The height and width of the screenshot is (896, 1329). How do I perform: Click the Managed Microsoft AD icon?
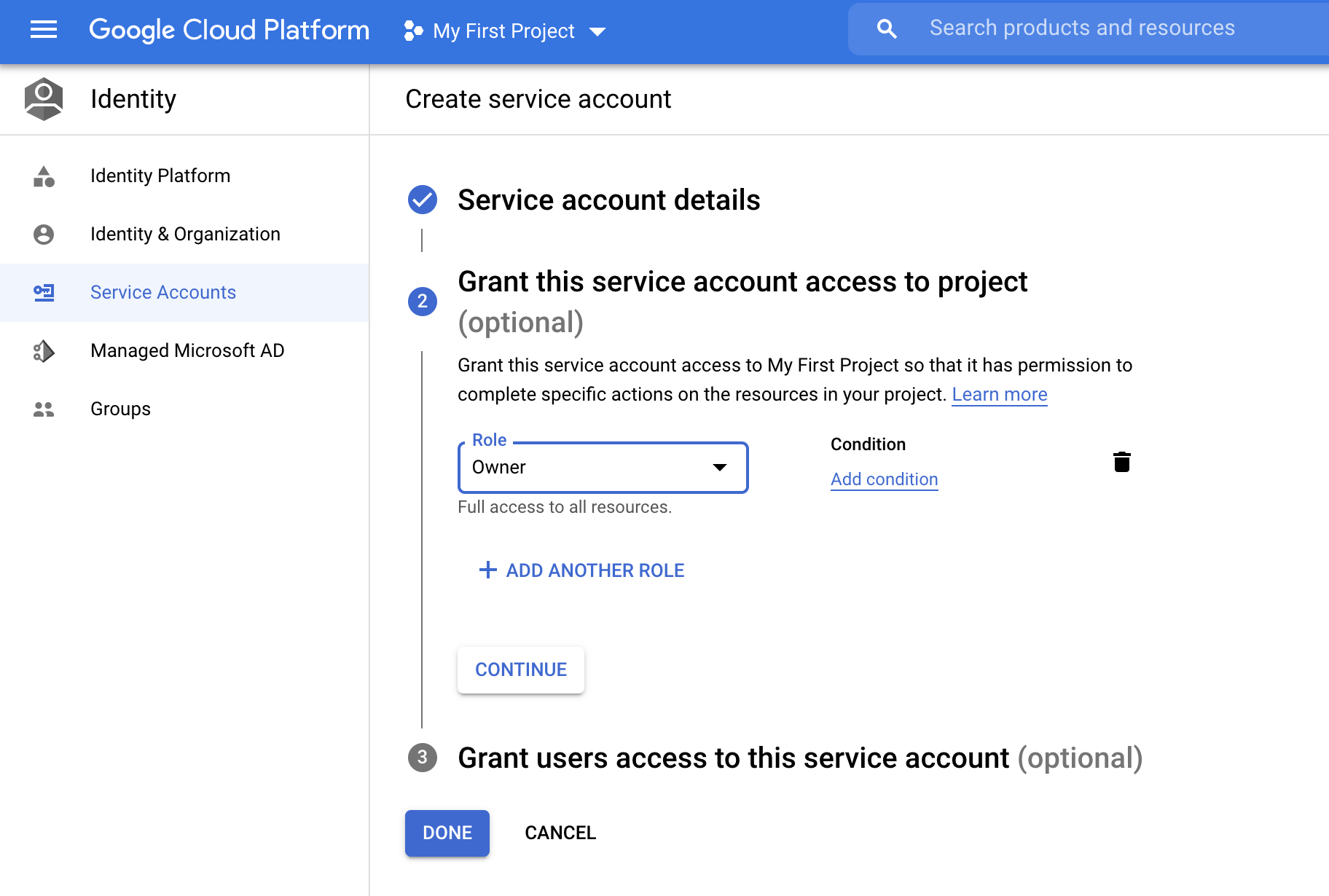point(44,351)
